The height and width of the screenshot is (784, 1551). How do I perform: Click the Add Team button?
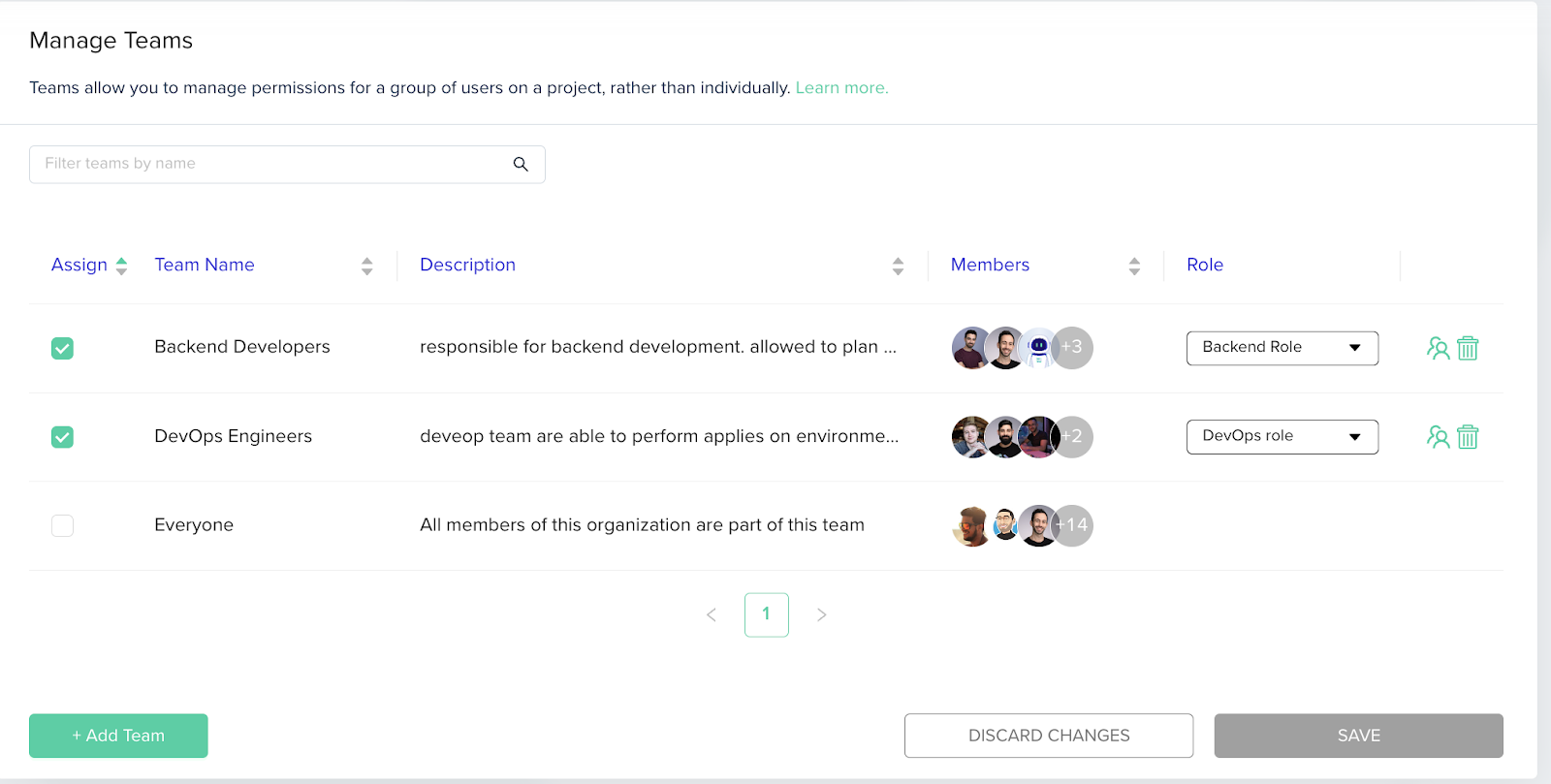pos(118,736)
